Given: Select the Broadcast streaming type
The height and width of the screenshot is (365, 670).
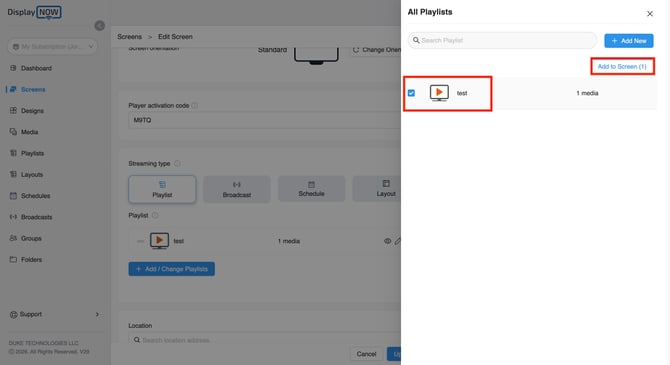Looking at the screenshot, I should pos(237,189).
